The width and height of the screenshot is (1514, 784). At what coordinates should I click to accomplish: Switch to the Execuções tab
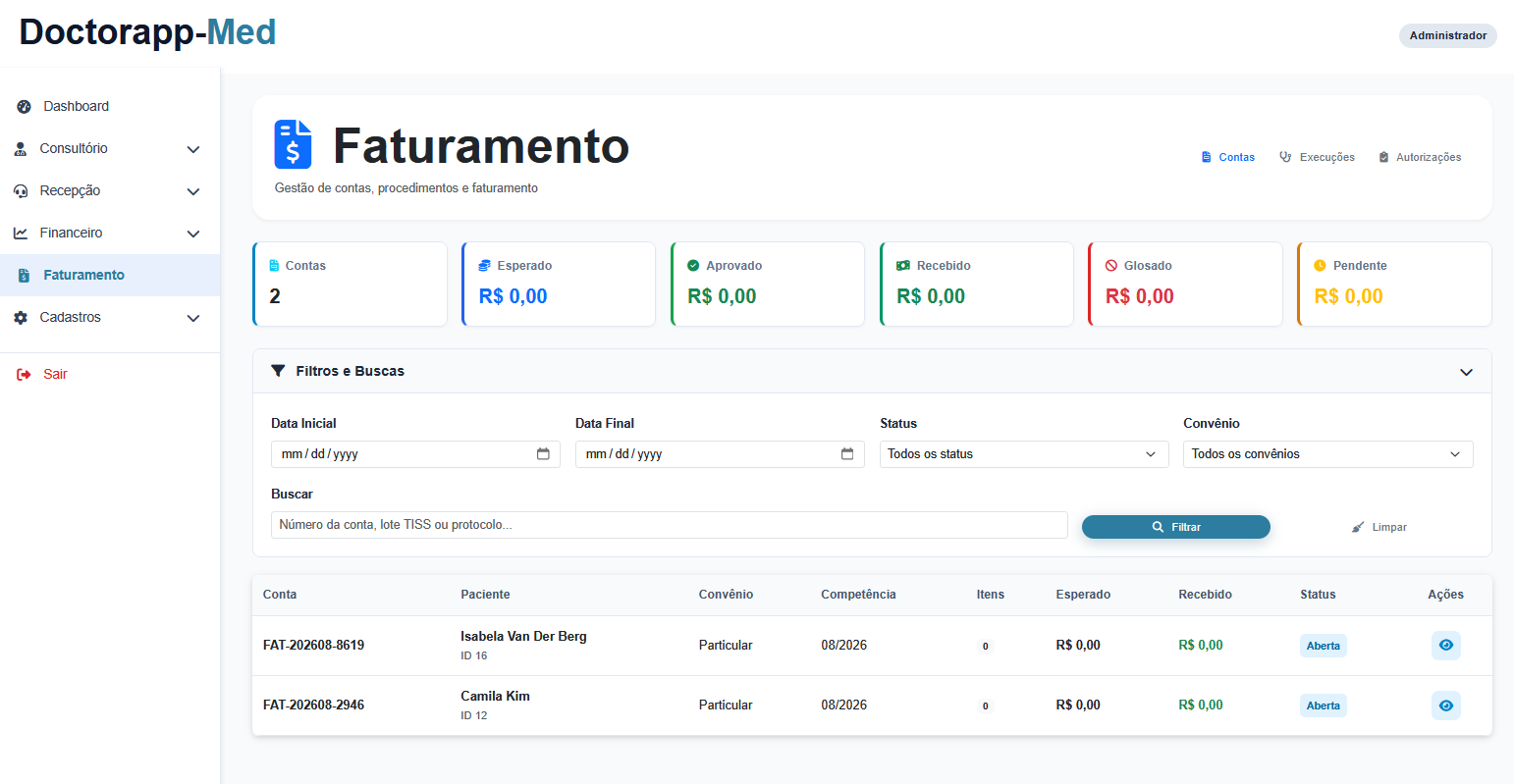pyautogui.click(x=1317, y=157)
